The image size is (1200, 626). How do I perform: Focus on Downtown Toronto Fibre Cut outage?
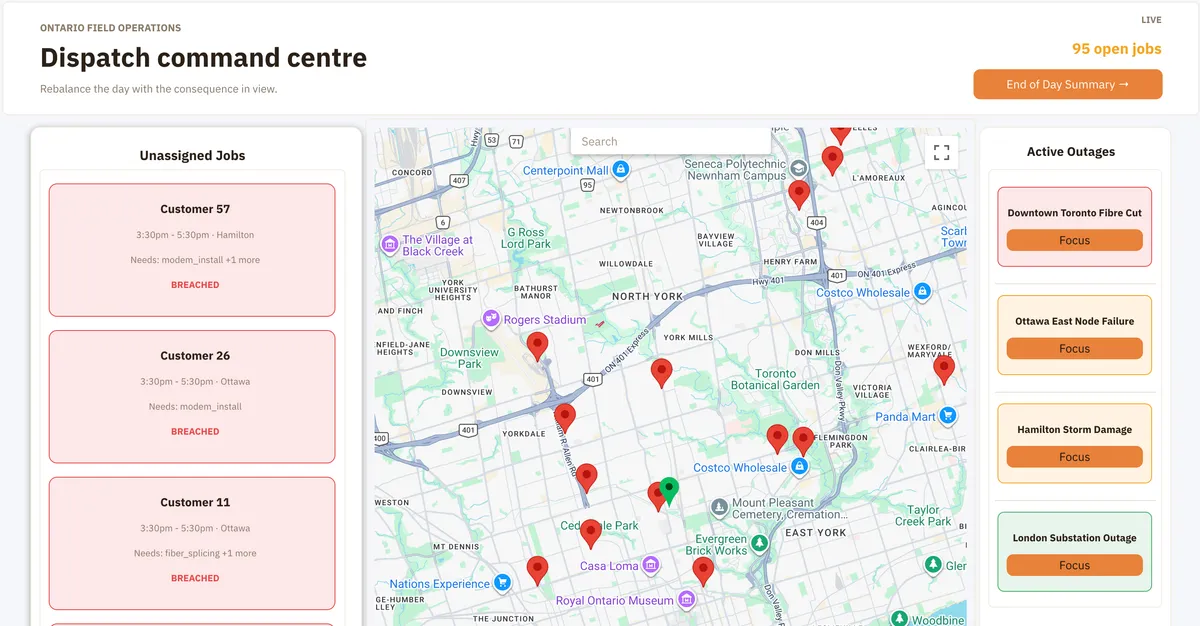pyautogui.click(x=1074, y=240)
